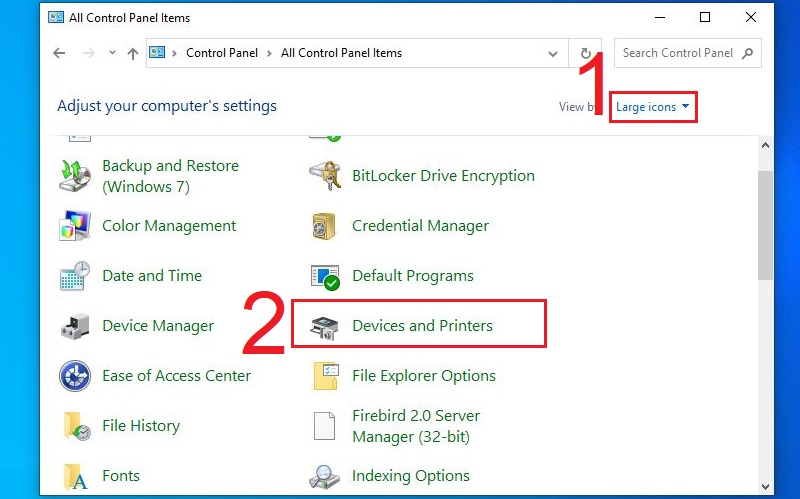The height and width of the screenshot is (499, 800).
Task: Click the Color Management icon
Action: pyautogui.click(x=75, y=226)
